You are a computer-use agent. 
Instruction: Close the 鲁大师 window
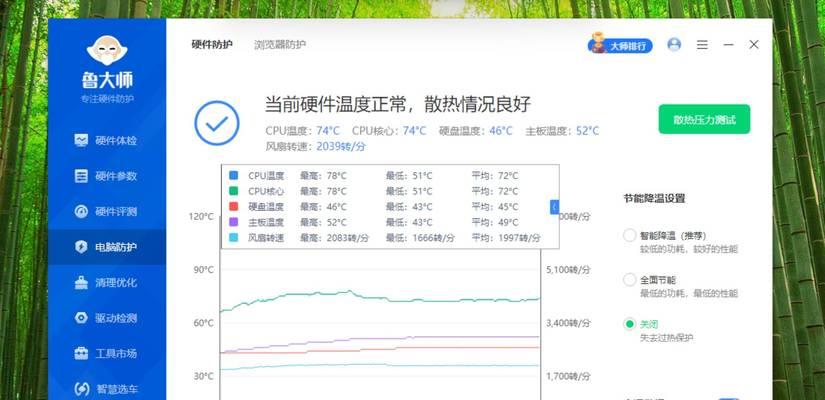(x=754, y=45)
